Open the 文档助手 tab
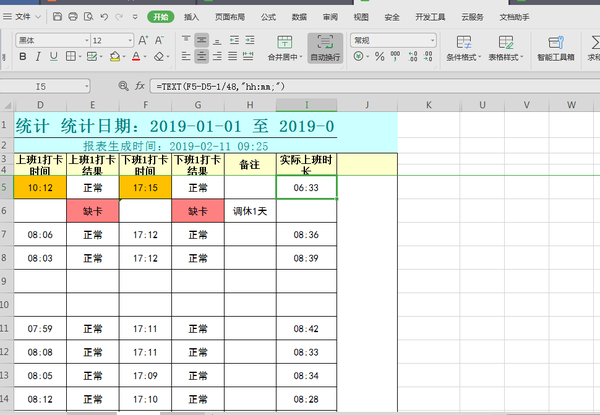600x415 pixels. pyautogui.click(x=514, y=17)
